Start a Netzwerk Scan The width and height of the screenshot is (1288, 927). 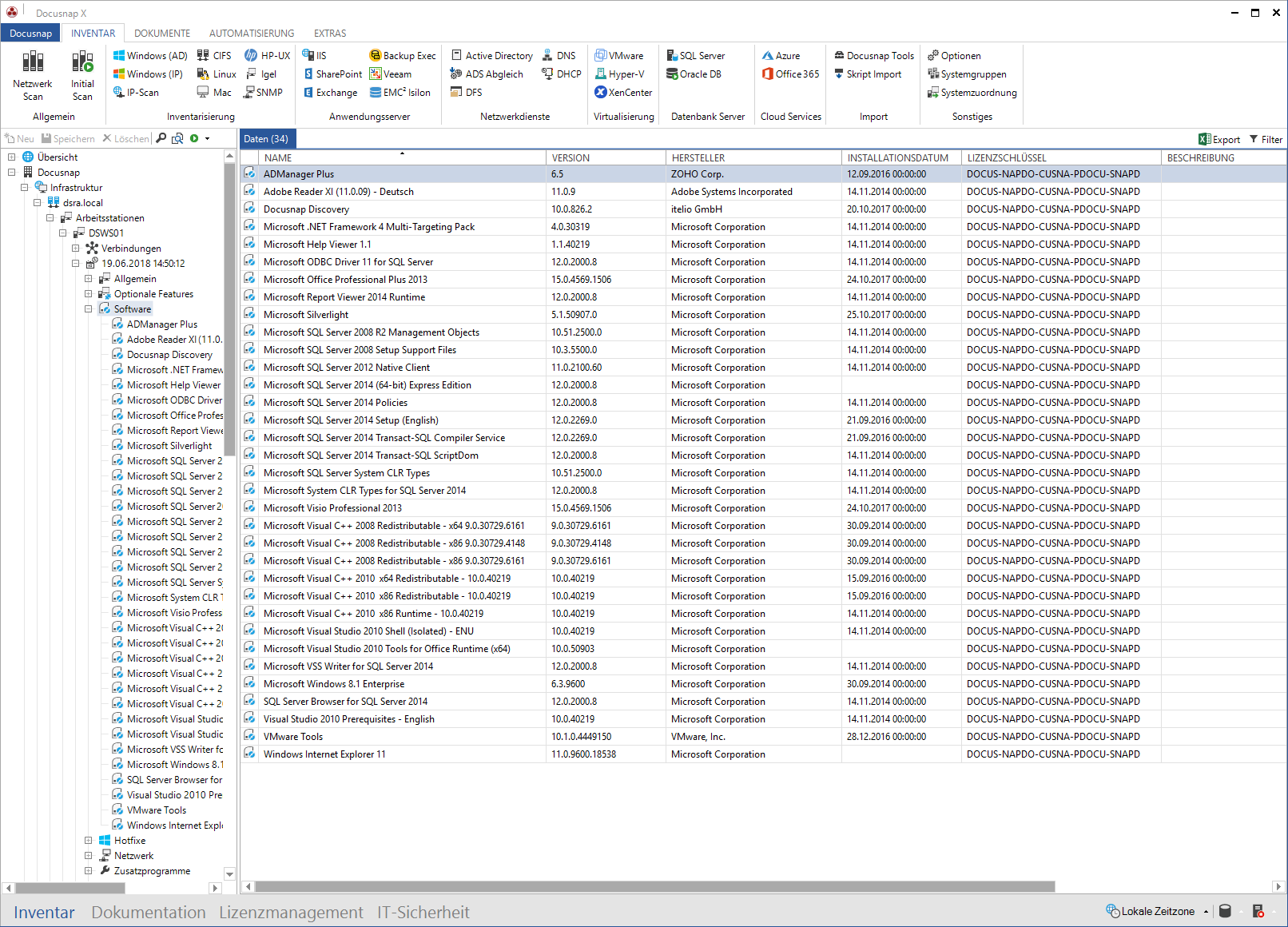coord(33,75)
